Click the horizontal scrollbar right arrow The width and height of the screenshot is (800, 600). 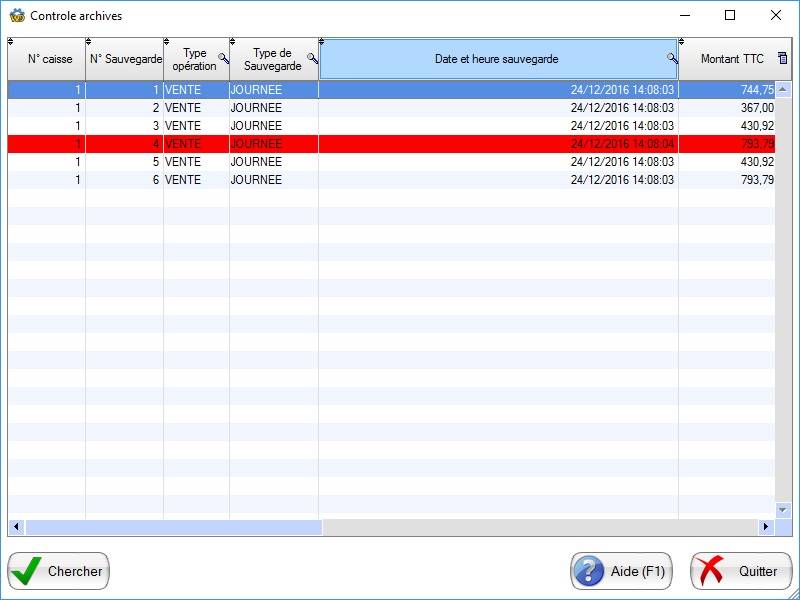(x=767, y=527)
